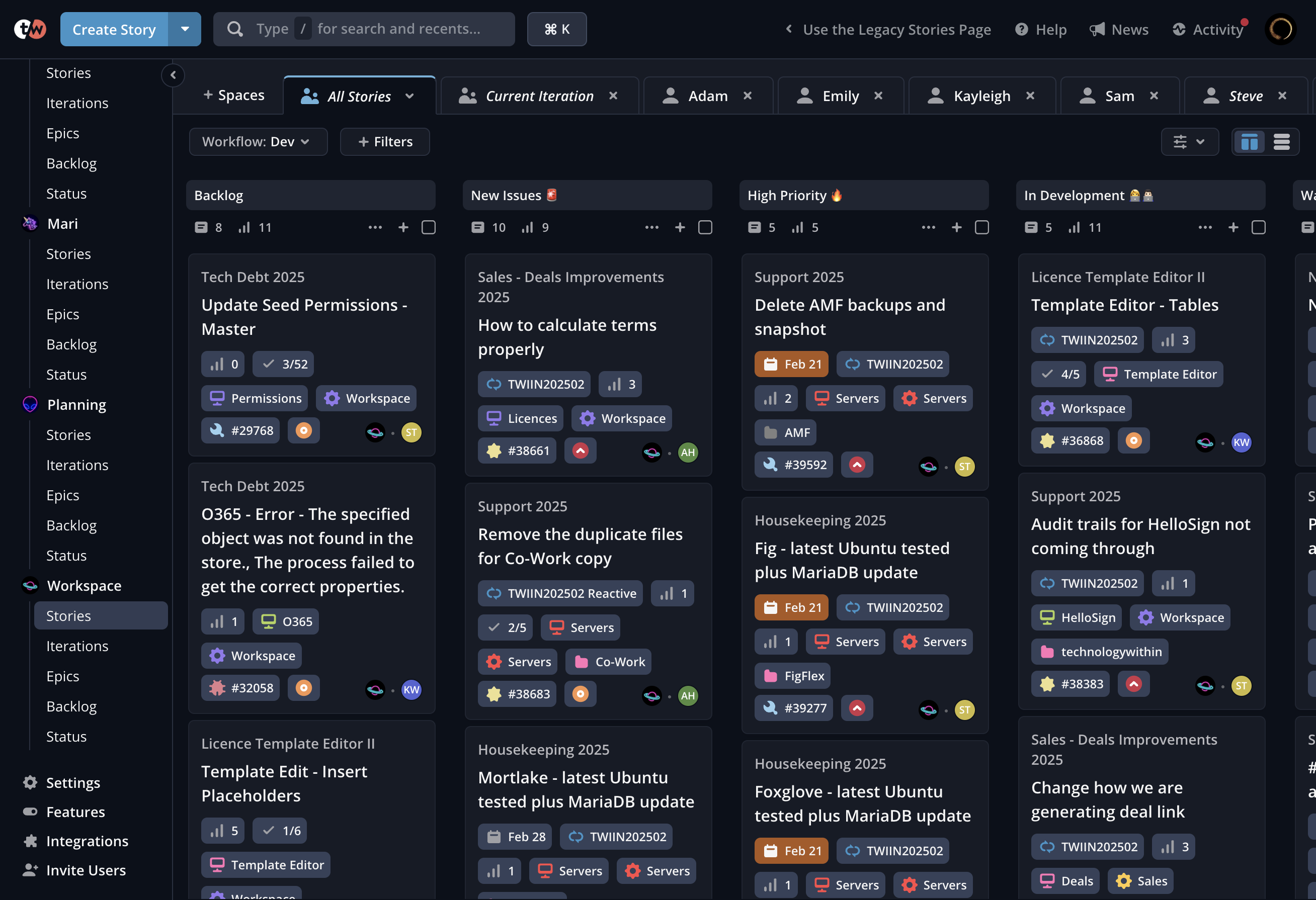This screenshot has height=900, width=1316.
Task: Click the search magnifier icon
Action: click(234, 29)
